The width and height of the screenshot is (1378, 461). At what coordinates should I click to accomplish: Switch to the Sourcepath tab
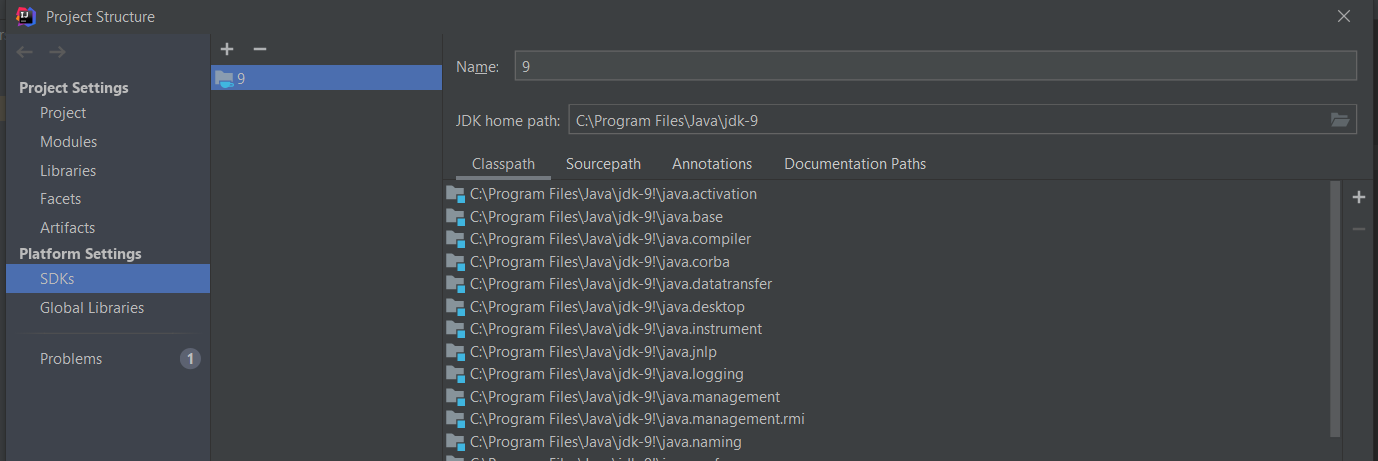point(603,164)
